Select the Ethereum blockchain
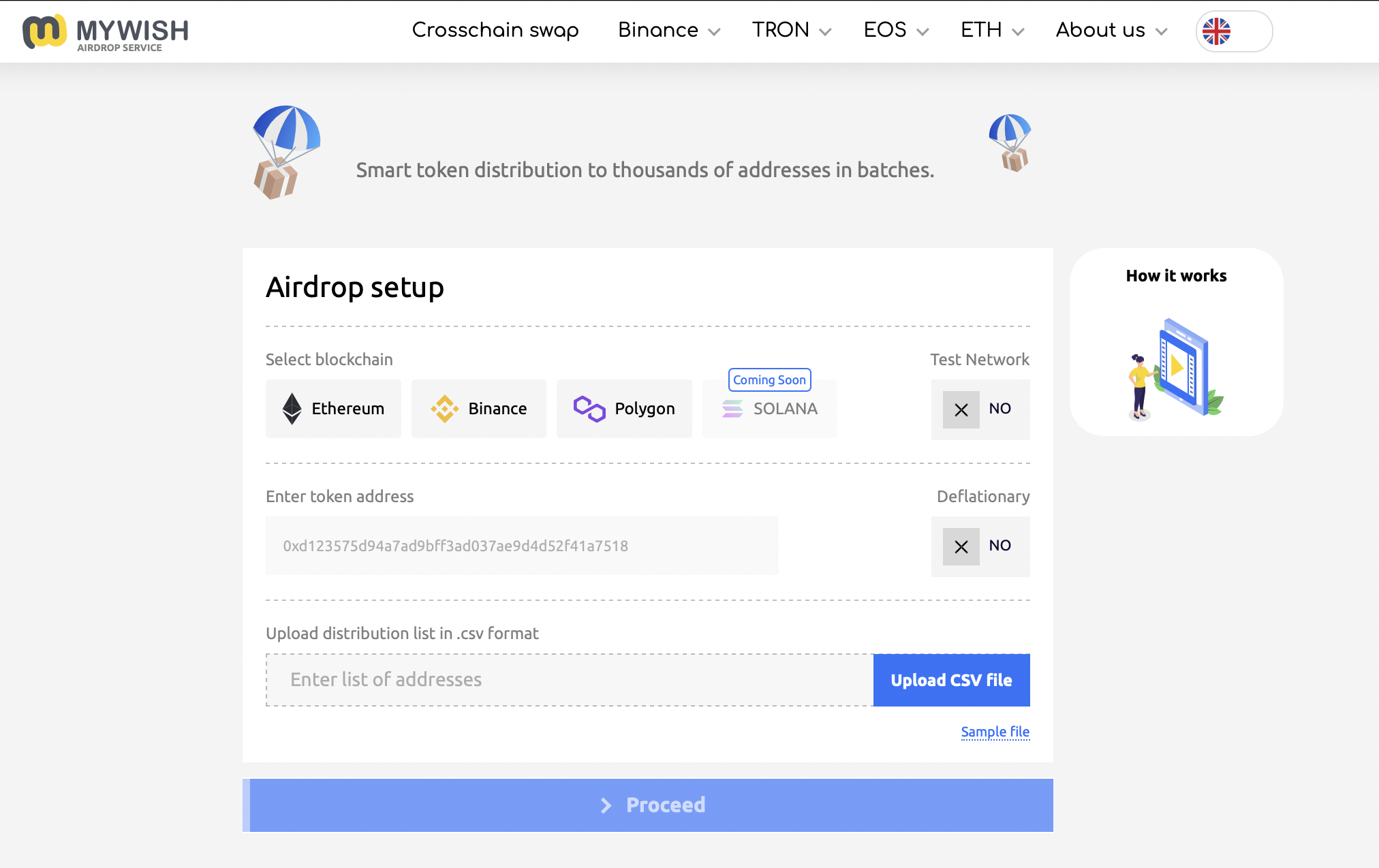Viewport: 1379px width, 868px height. click(x=333, y=409)
